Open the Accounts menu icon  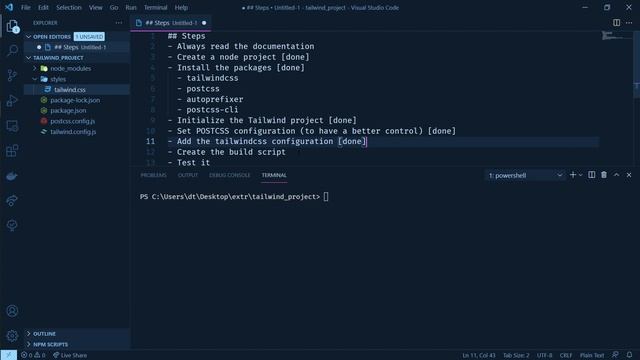point(12,311)
